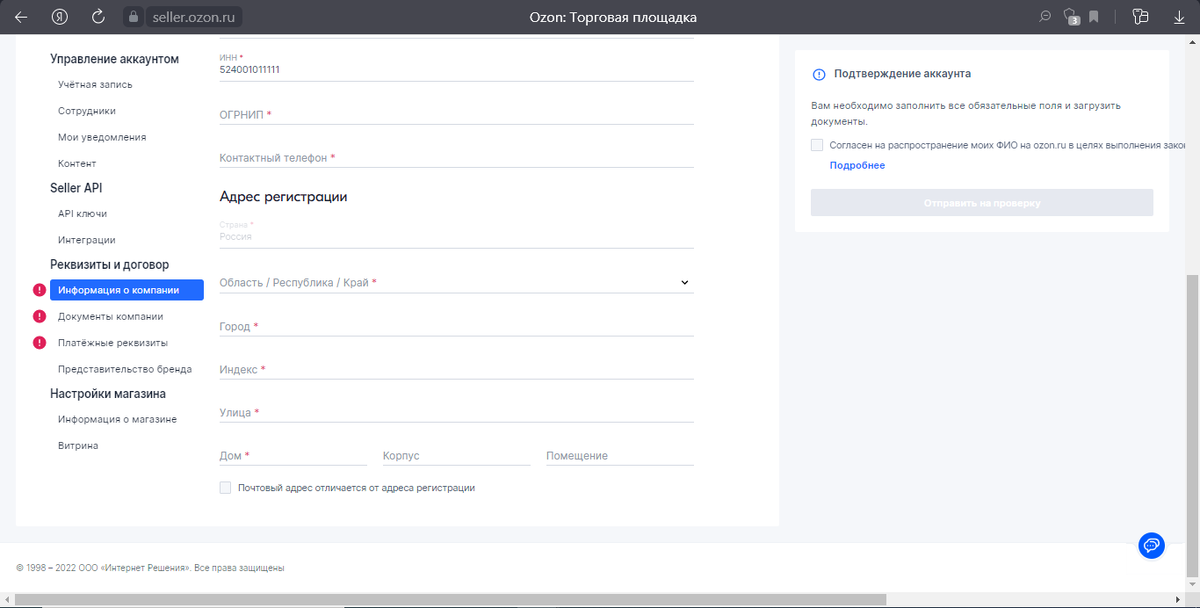Click the Seller API heading
Viewport: 1200px width, 608px height.
(76, 187)
